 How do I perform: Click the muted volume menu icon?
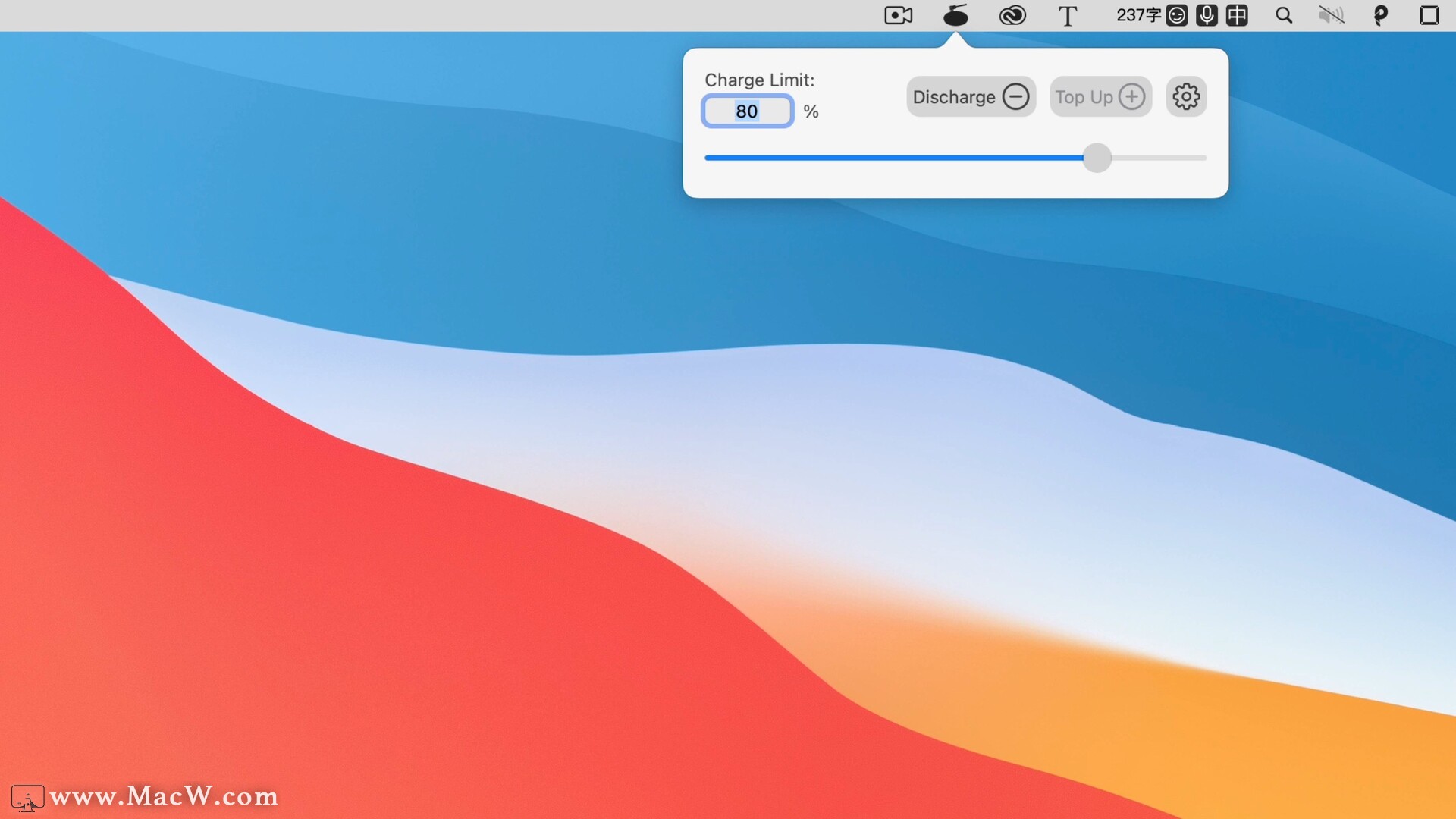tap(1331, 15)
